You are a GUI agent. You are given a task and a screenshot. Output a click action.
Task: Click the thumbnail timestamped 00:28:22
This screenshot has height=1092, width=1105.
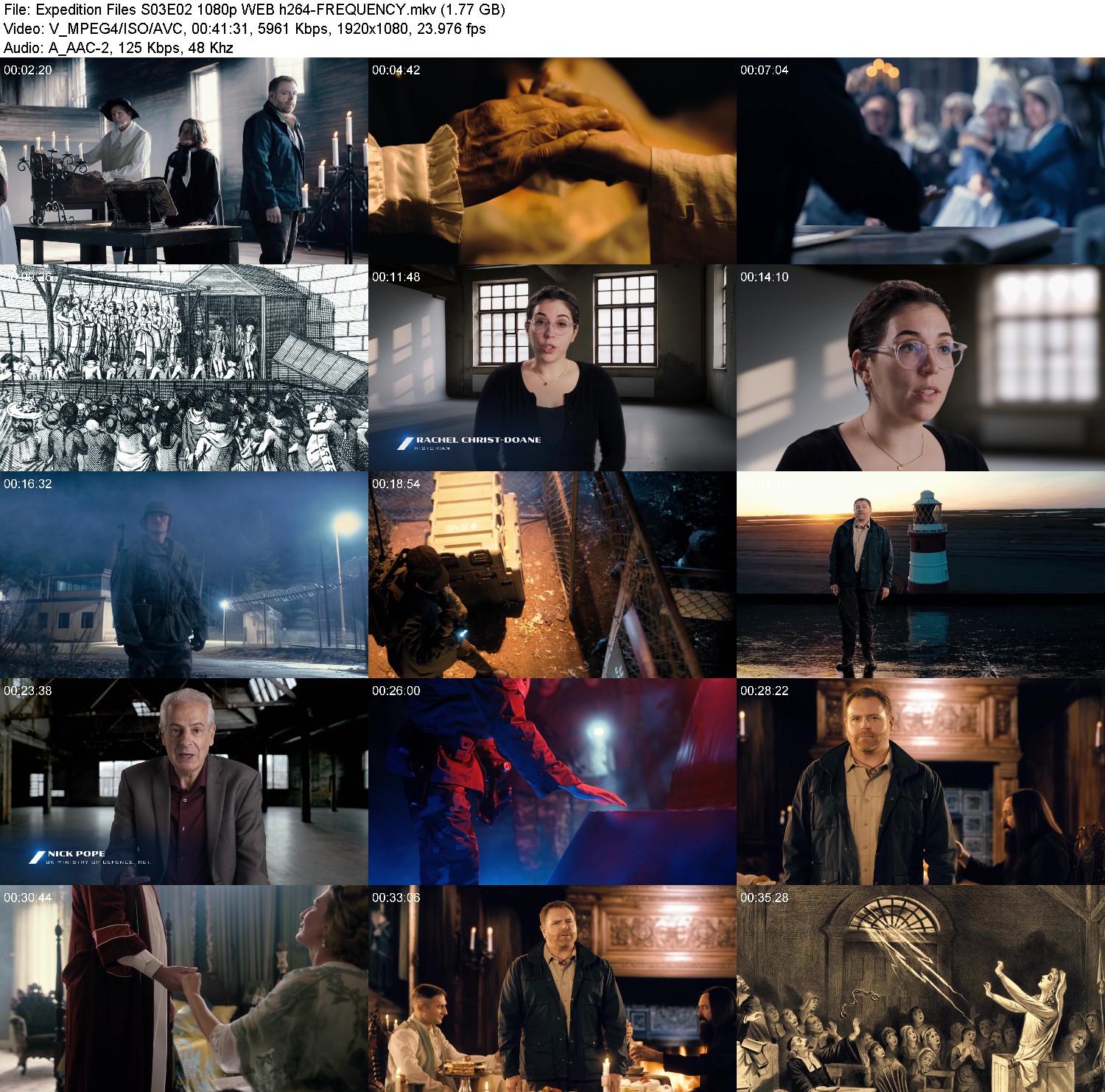coord(921,782)
